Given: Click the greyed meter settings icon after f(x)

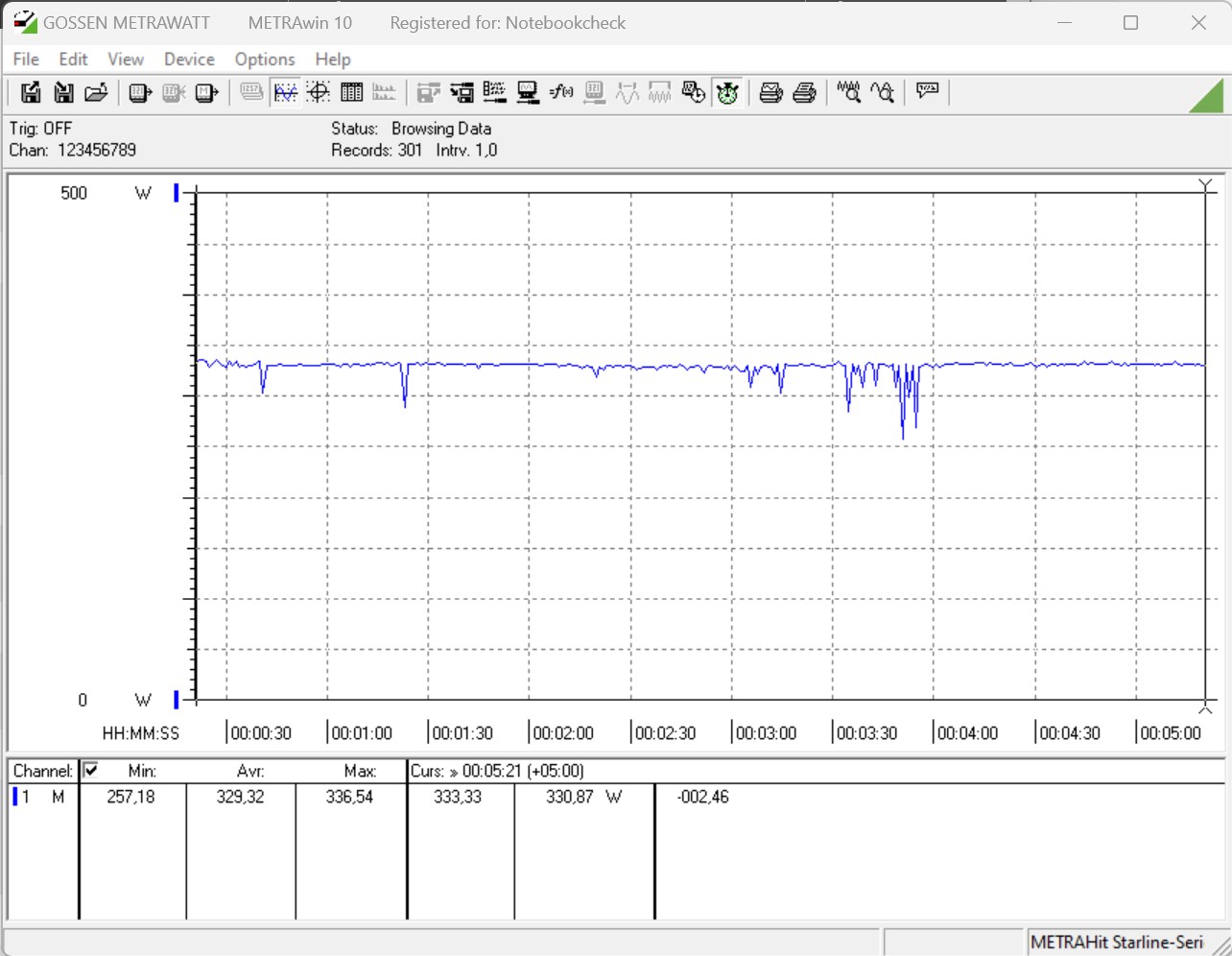Looking at the screenshot, I should tap(594, 92).
